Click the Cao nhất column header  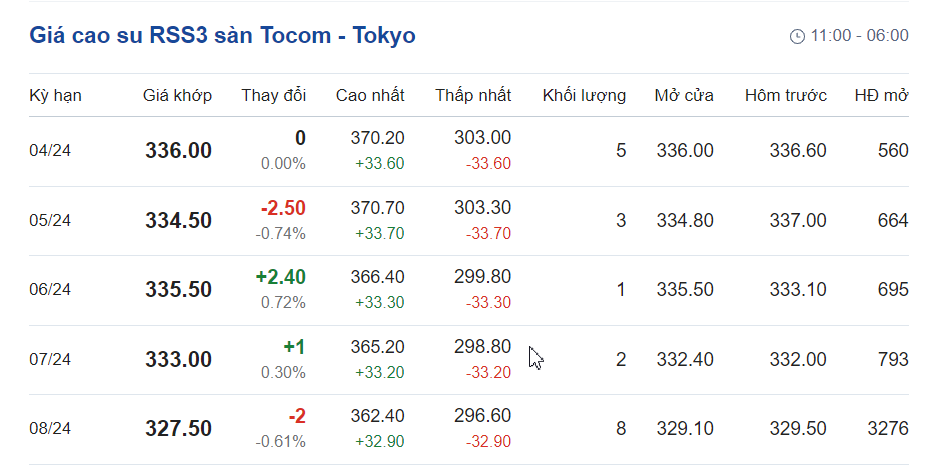click(370, 96)
